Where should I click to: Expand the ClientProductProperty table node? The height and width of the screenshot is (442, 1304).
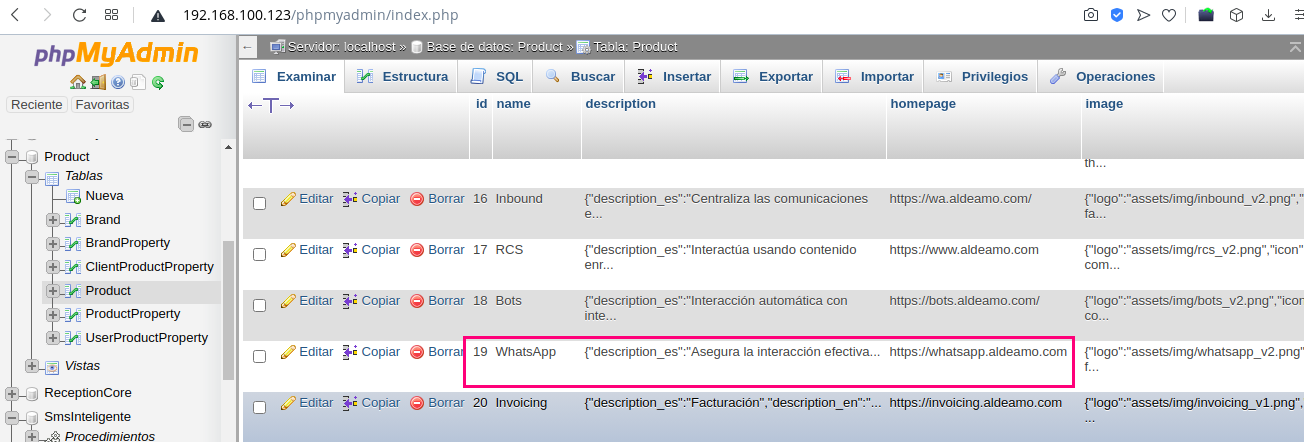(x=52, y=267)
